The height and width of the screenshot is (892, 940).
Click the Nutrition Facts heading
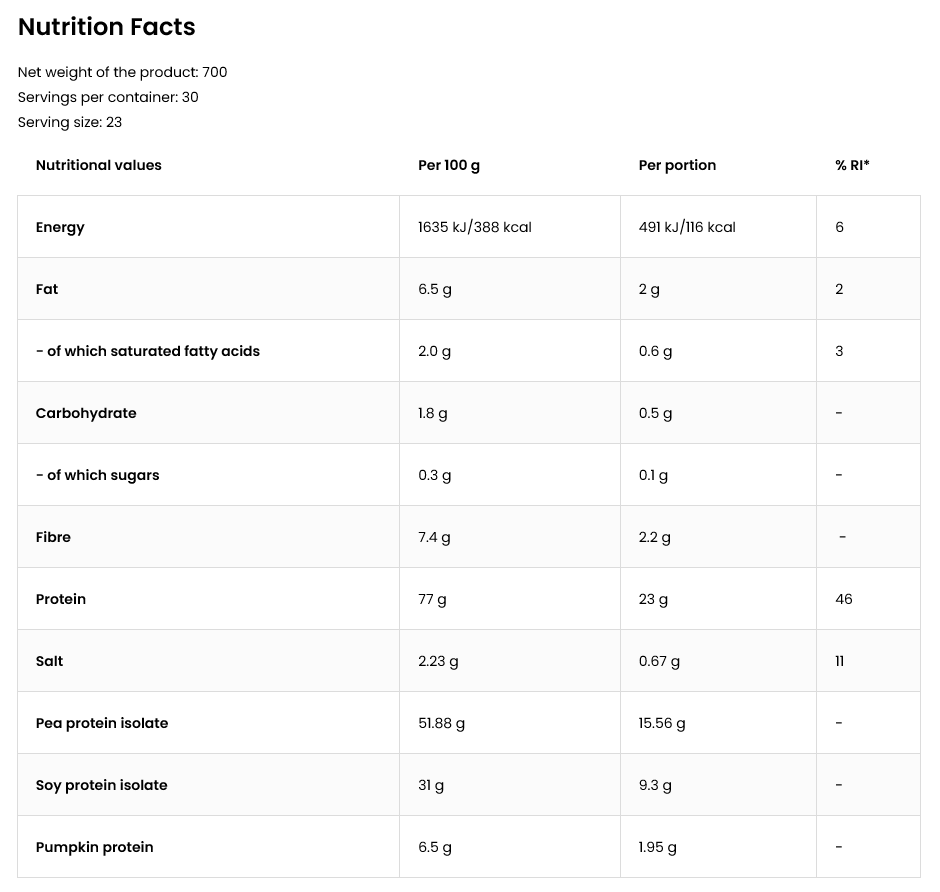point(107,27)
